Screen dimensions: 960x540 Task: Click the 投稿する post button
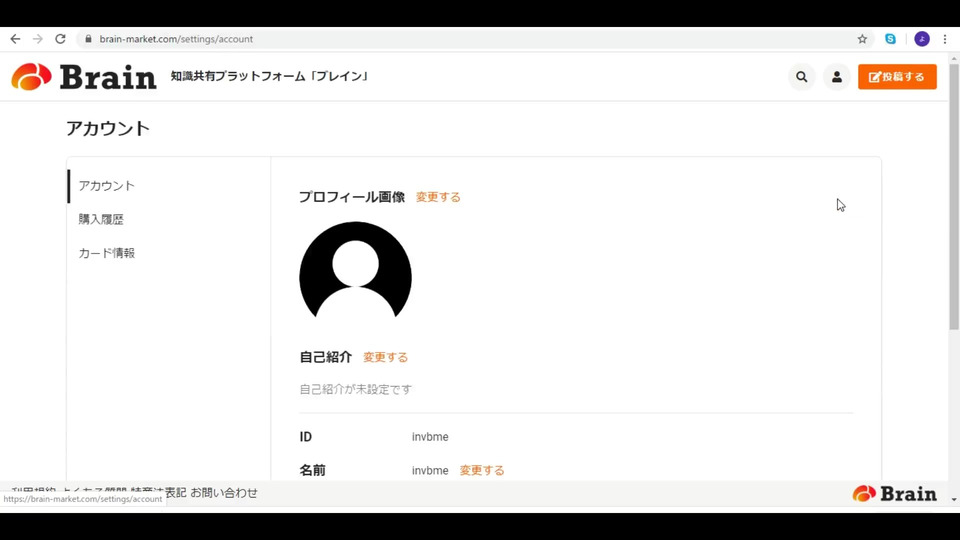coord(897,77)
